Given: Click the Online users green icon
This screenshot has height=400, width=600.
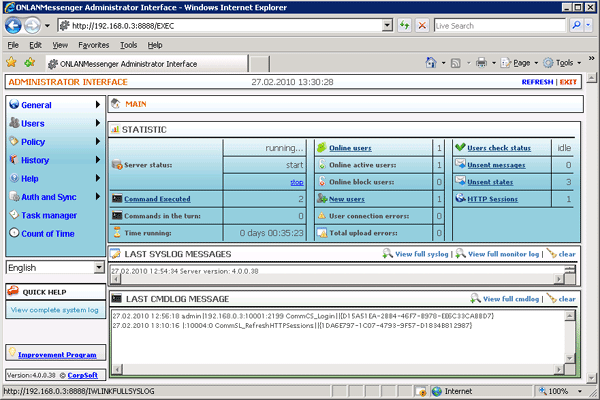Looking at the screenshot, I should tap(322, 147).
